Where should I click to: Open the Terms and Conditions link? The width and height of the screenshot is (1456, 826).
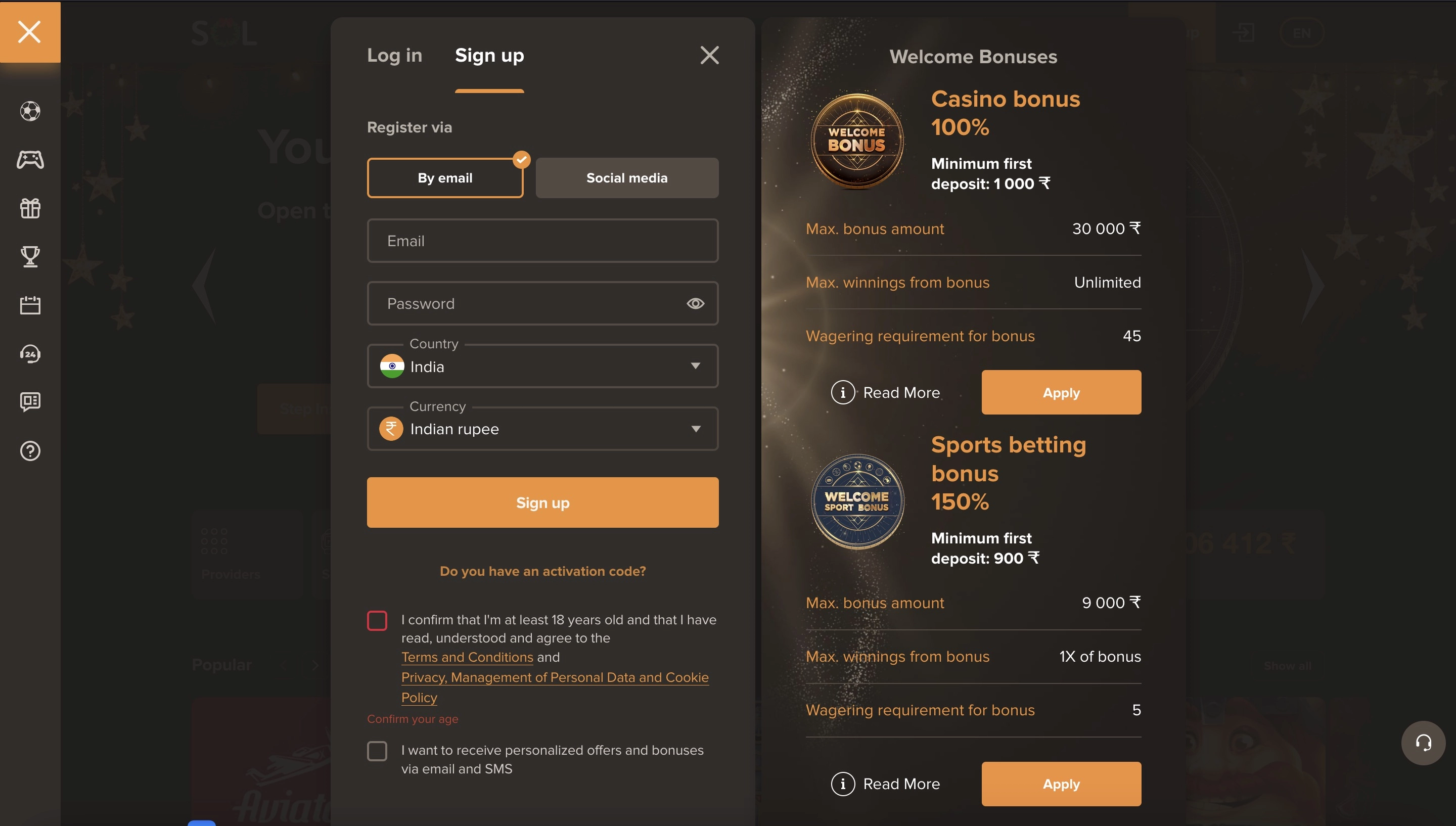pos(467,657)
